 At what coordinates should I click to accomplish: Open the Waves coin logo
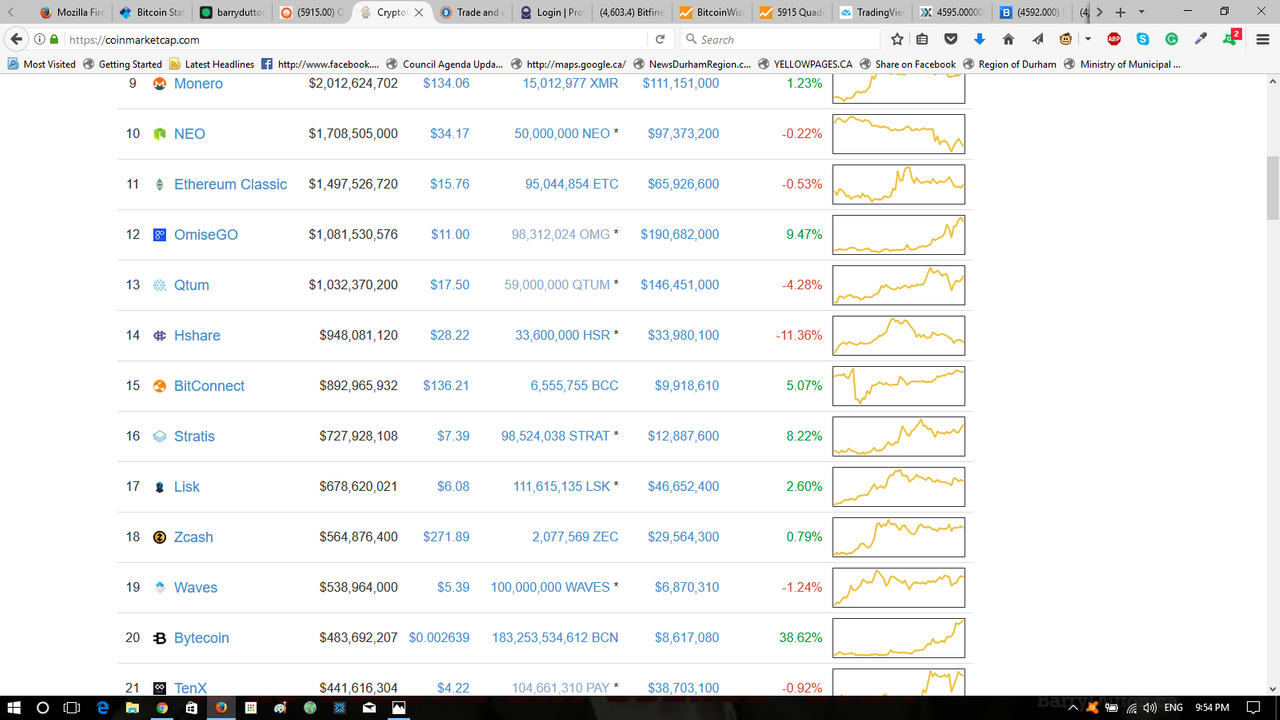pyautogui.click(x=159, y=588)
